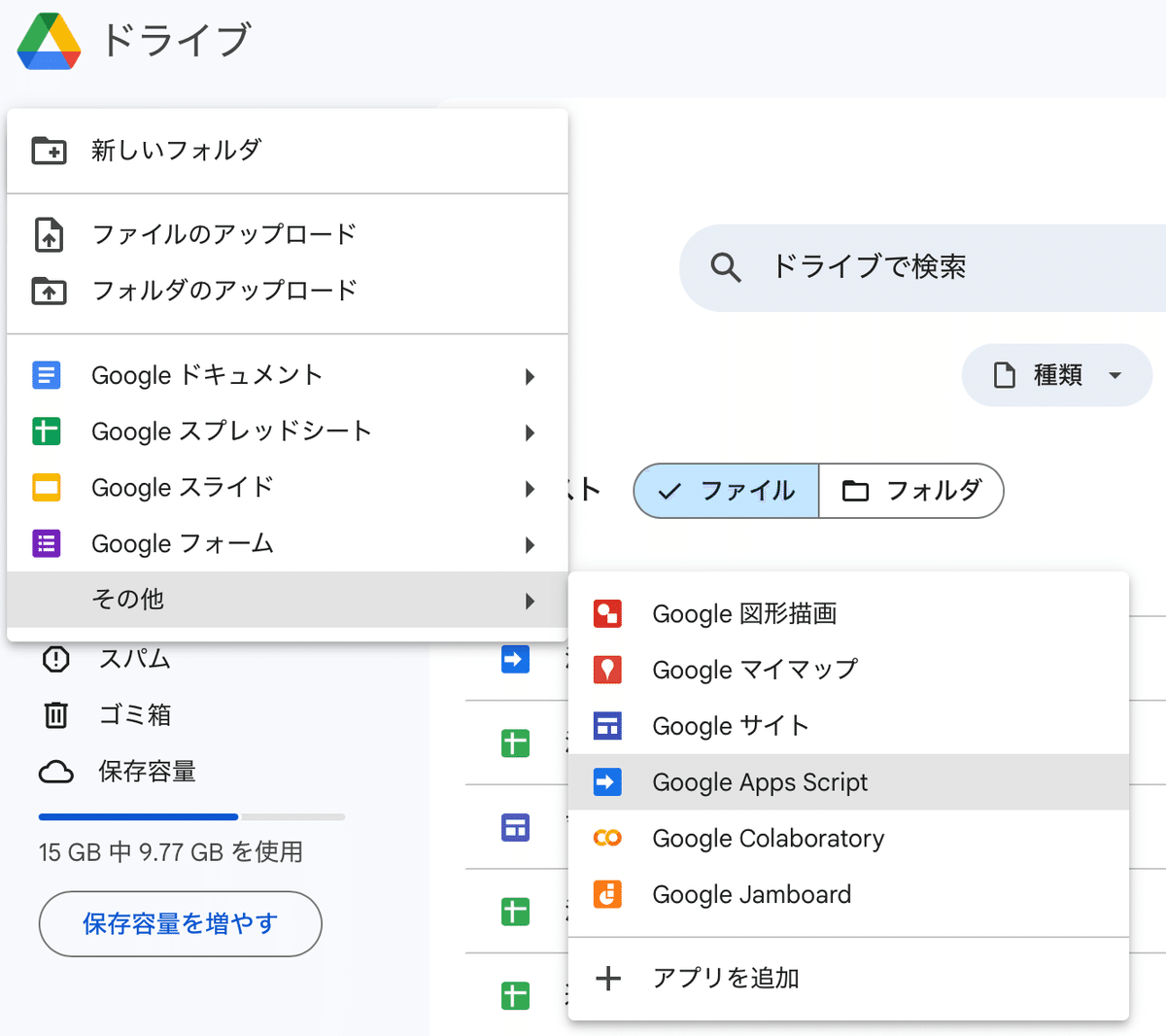Click the cloud storage icon in sidebar
The width and height of the screenshot is (1166, 1036).
click(56, 773)
